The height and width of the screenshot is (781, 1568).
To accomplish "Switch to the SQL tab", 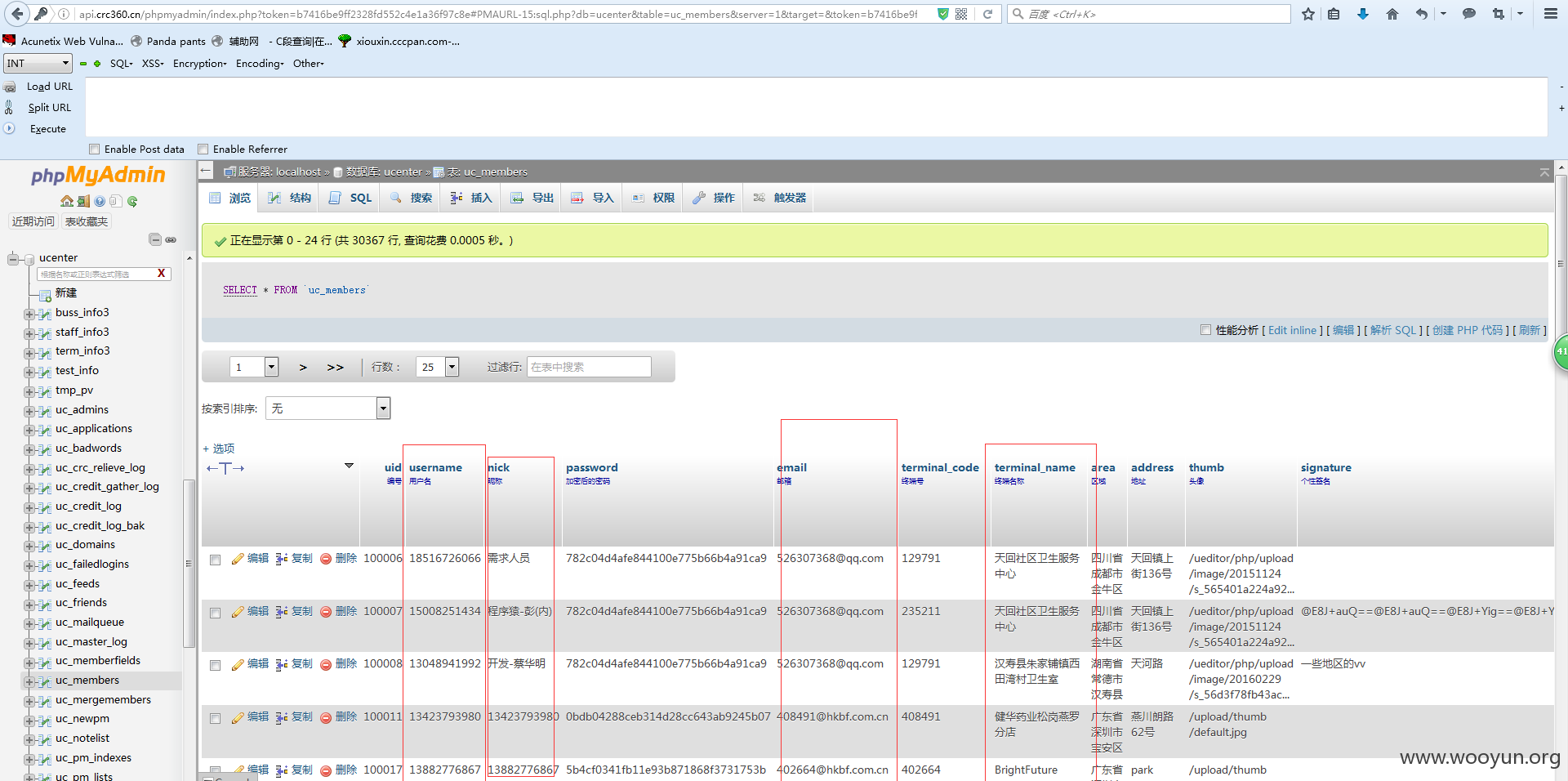I will coord(350,198).
